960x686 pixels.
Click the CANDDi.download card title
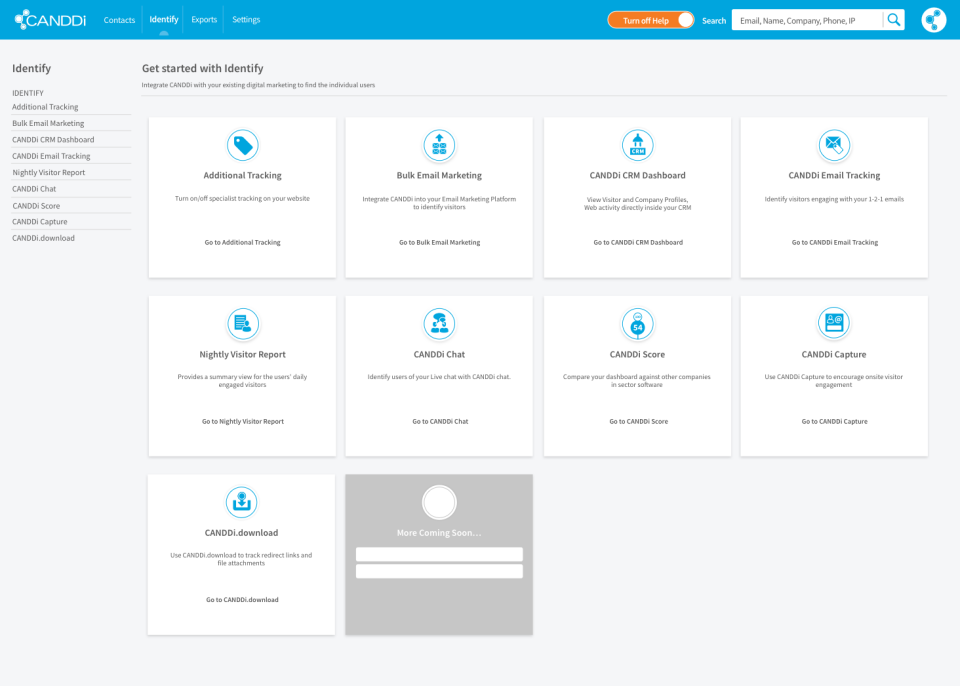click(x=241, y=533)
